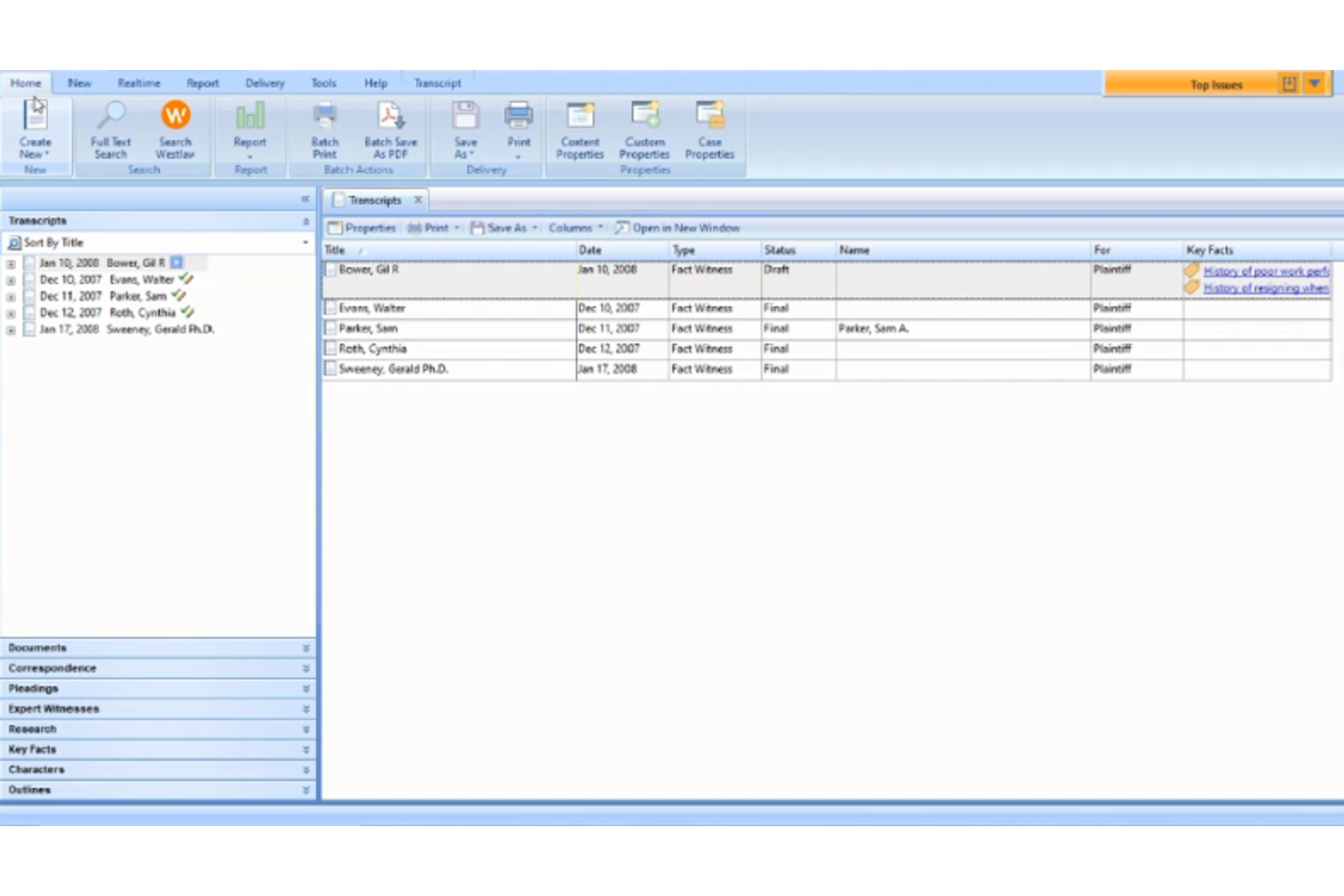Image resolution: width=1344 pixels, height=896 pixels.
Task: Tick the checkbox on the Bower, Gil R row
Action: [x=331, y=270]
